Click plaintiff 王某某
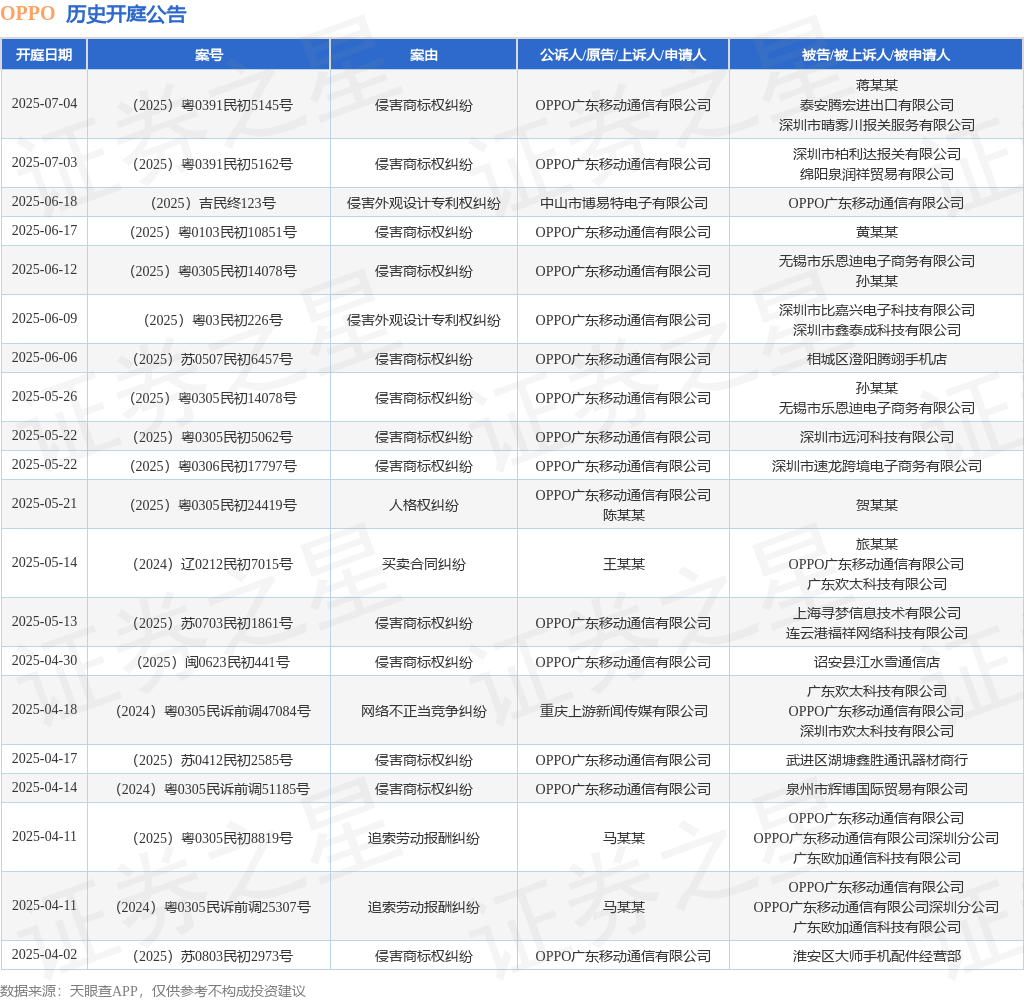 624,564
